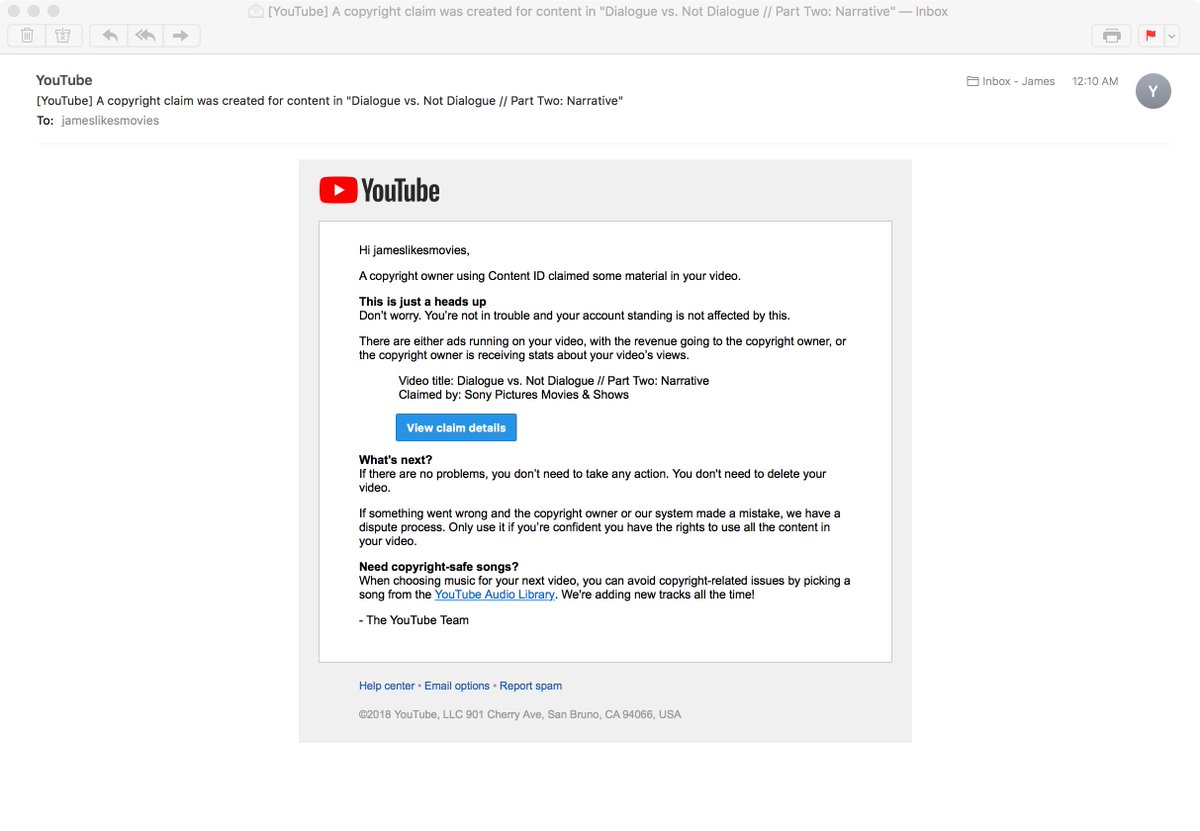
Task: Open the flag color dropdown arrow
Action: point(1172,35)
